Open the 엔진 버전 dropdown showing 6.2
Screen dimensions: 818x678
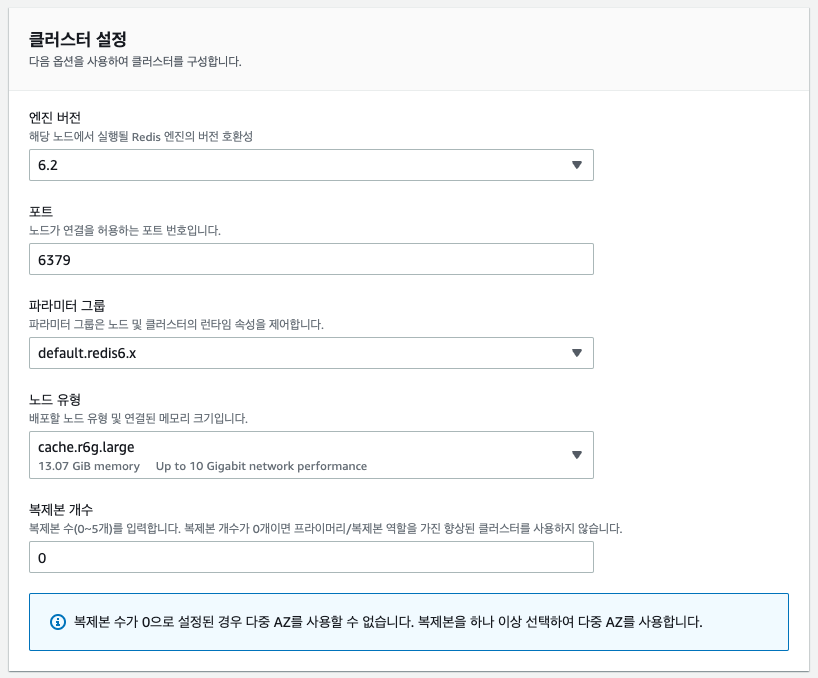tap(311, 165)
